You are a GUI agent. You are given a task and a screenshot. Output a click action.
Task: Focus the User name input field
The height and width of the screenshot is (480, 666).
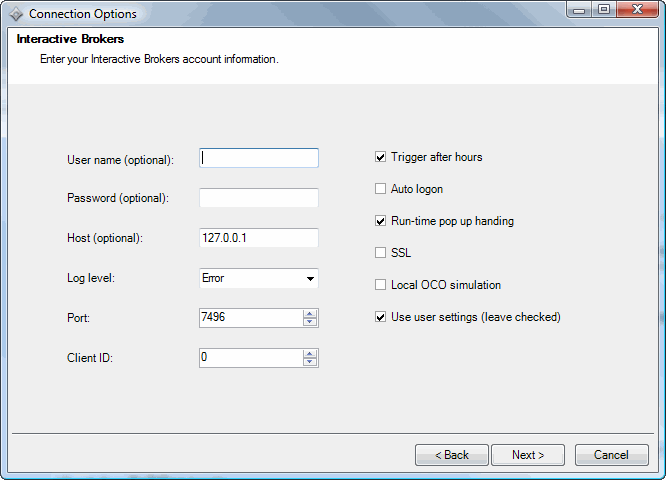tap(259, 158)
